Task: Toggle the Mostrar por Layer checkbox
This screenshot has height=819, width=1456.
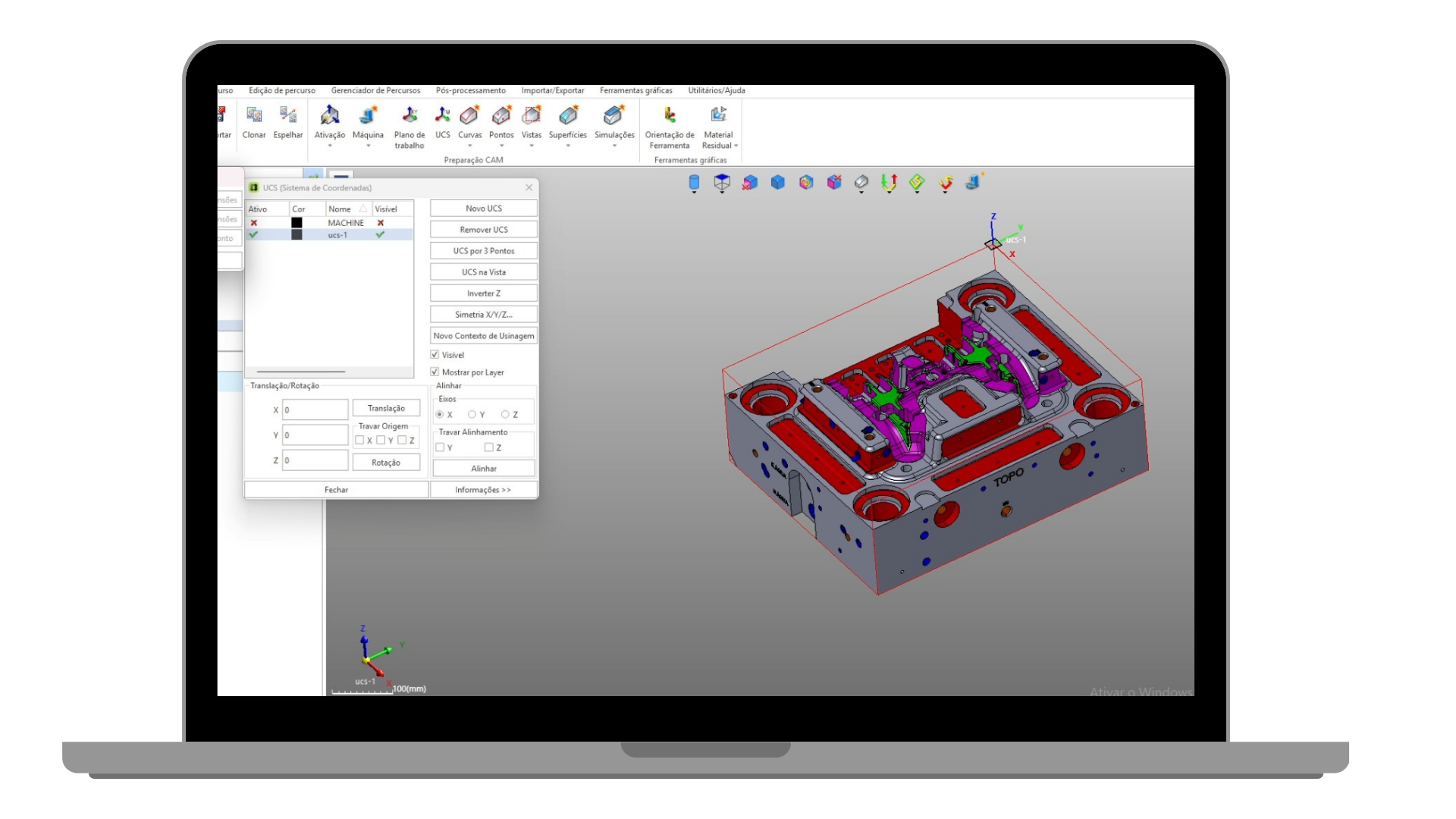Action: click(435, 372)
